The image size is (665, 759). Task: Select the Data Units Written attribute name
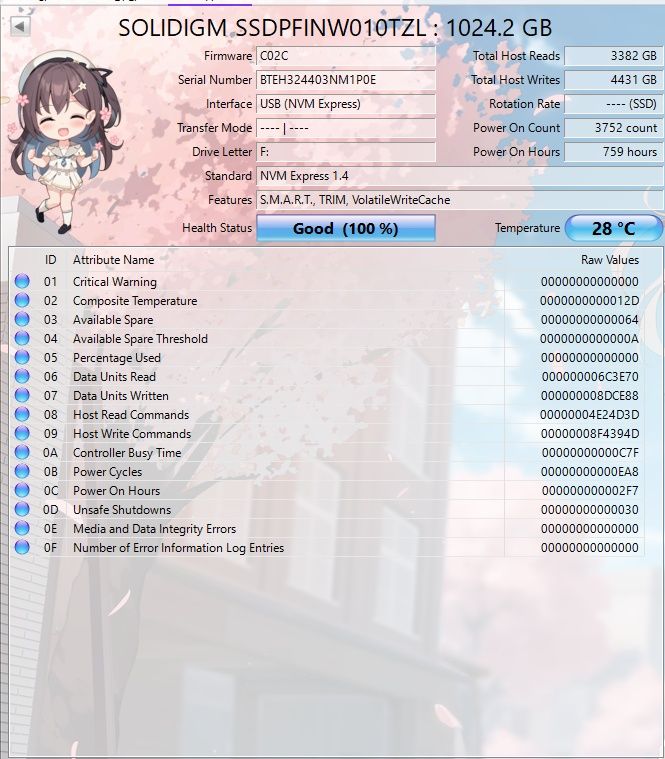click(x=121, y=395)
